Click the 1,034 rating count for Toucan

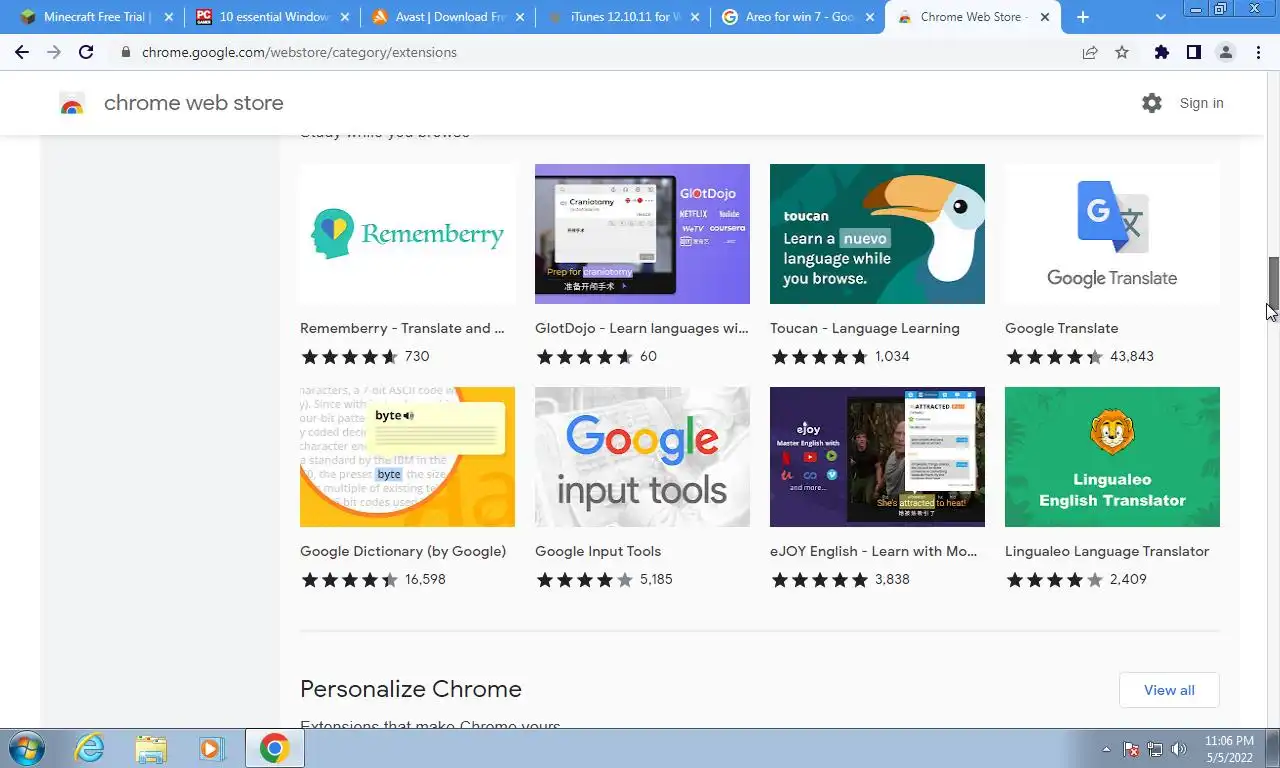(892, 356)
